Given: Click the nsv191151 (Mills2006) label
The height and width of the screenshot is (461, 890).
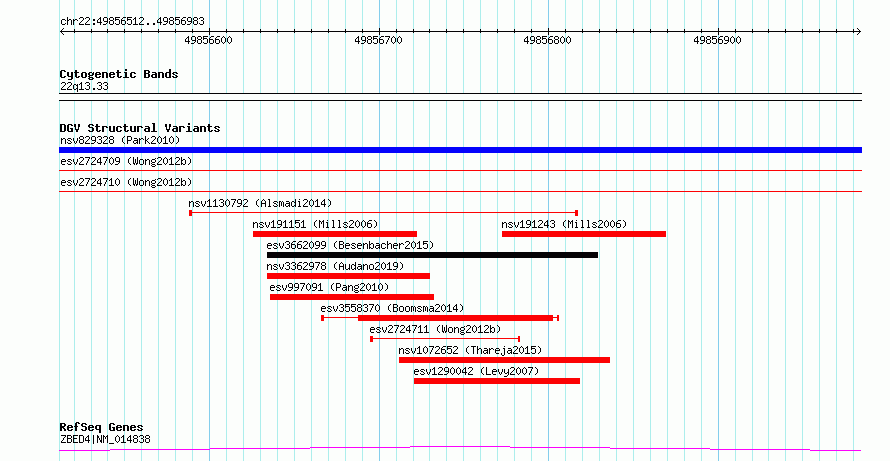Looking at the screenshot, I should click(x=315, y=224).
